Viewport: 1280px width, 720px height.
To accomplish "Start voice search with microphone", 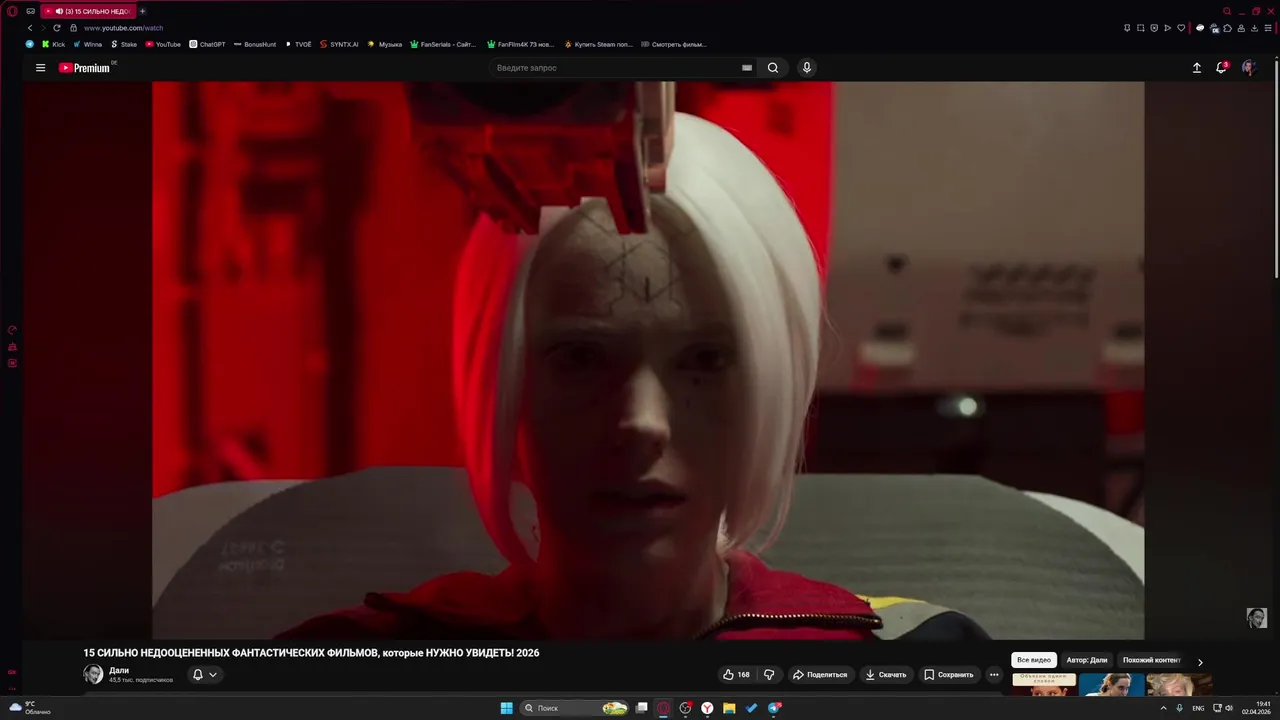I will click(807, 68).
